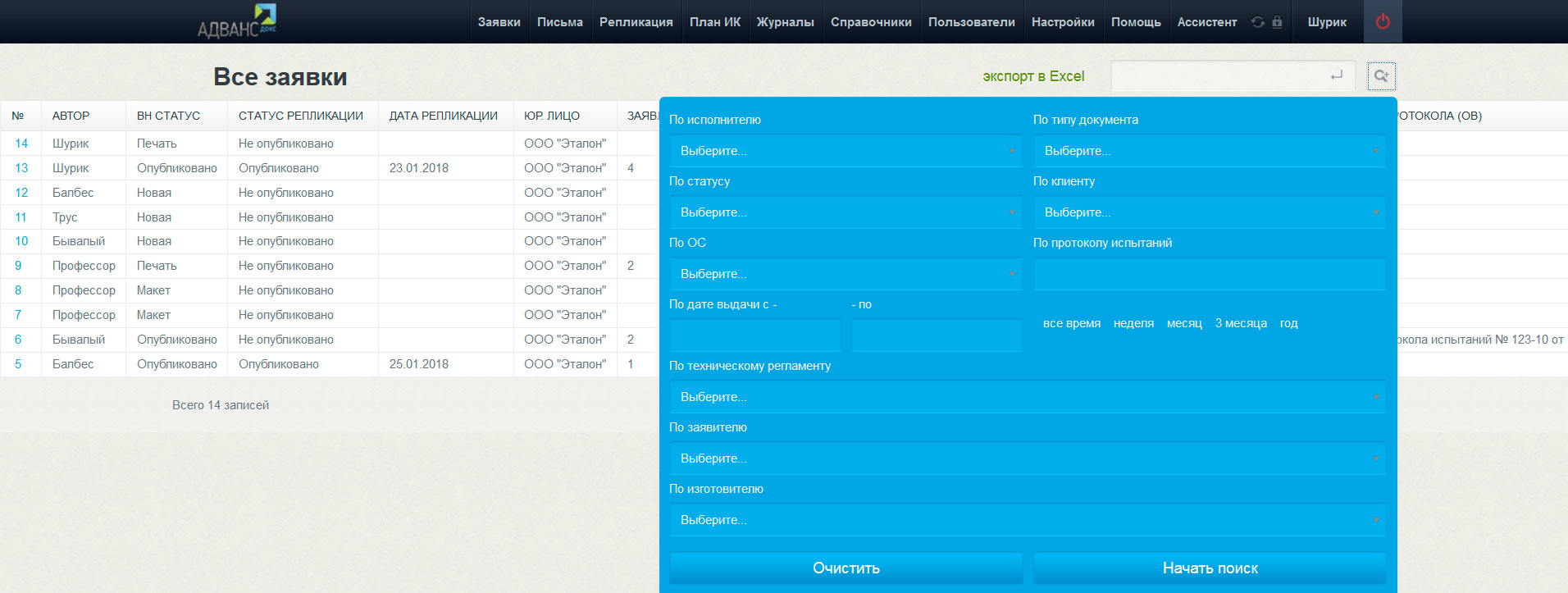Open the По техническому регламенту dropdown

(x=1028, y=397)
